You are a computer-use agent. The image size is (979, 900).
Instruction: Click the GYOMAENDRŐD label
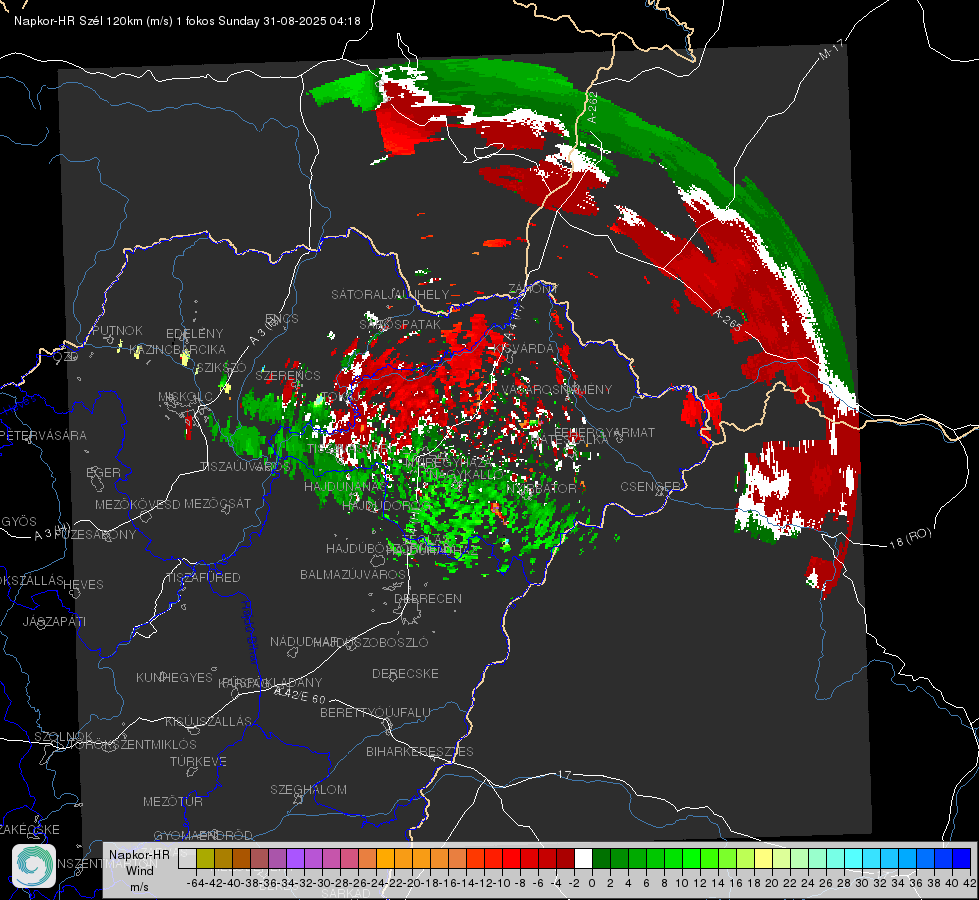click(203, 835)
